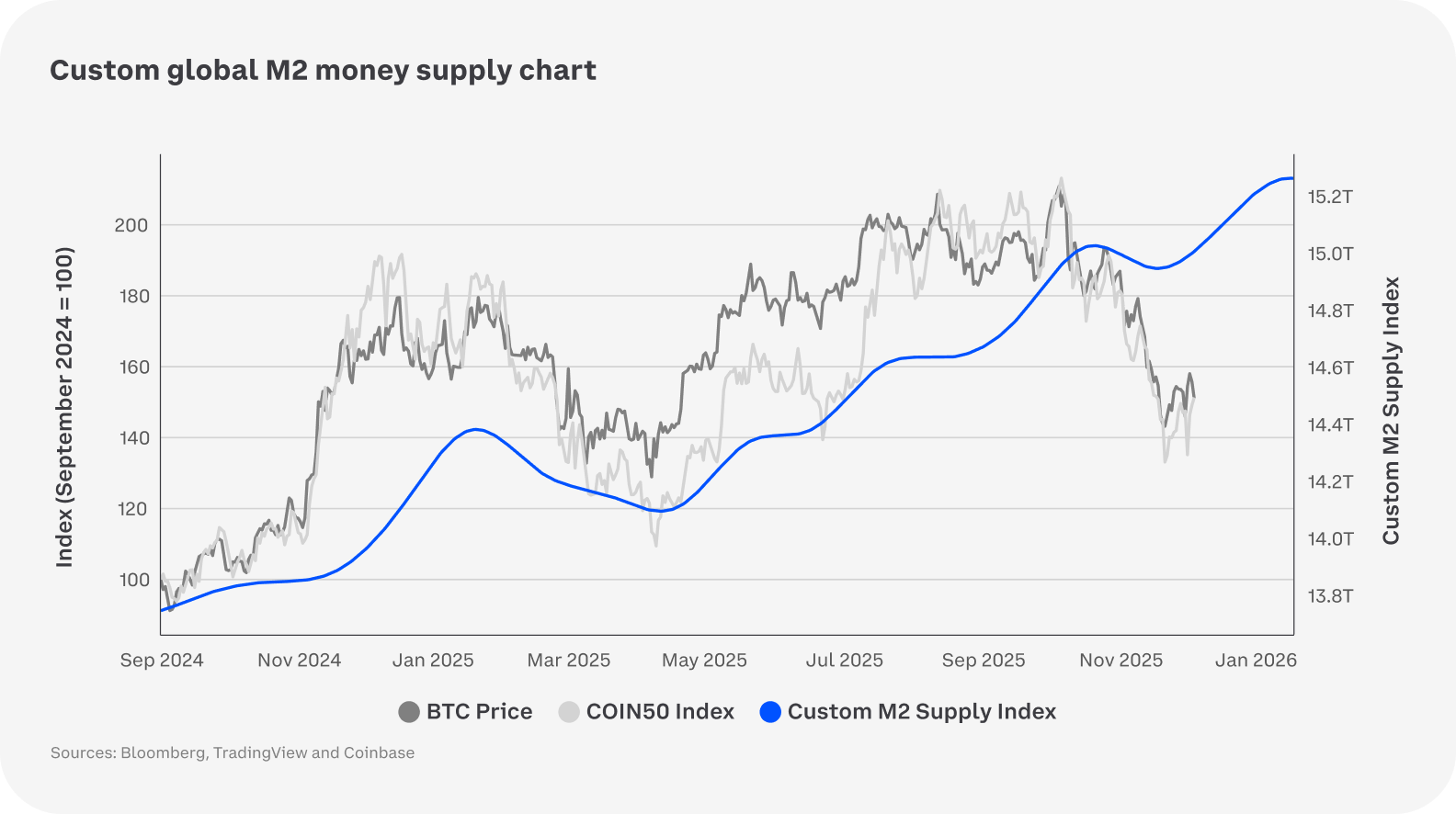
Task: Click the 200 left axis tick label
Action: [x=131, y=226]
